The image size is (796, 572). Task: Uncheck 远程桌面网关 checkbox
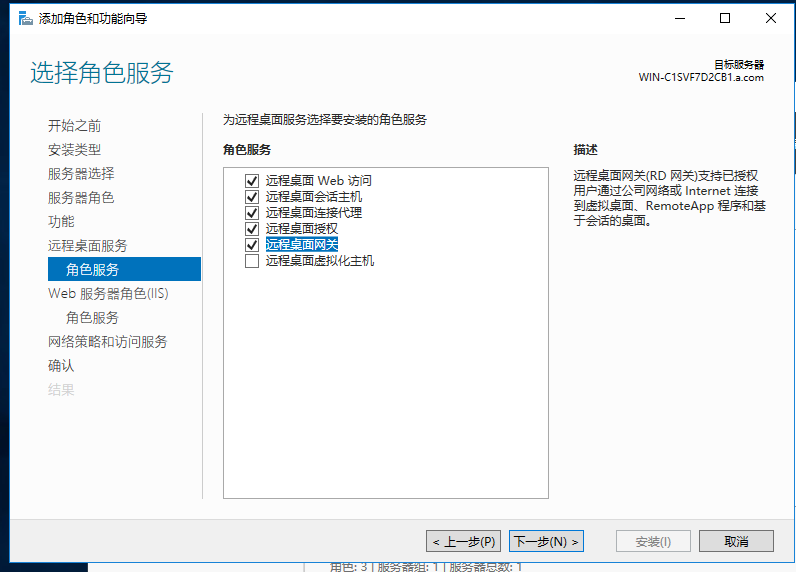[x=252, y=245]
